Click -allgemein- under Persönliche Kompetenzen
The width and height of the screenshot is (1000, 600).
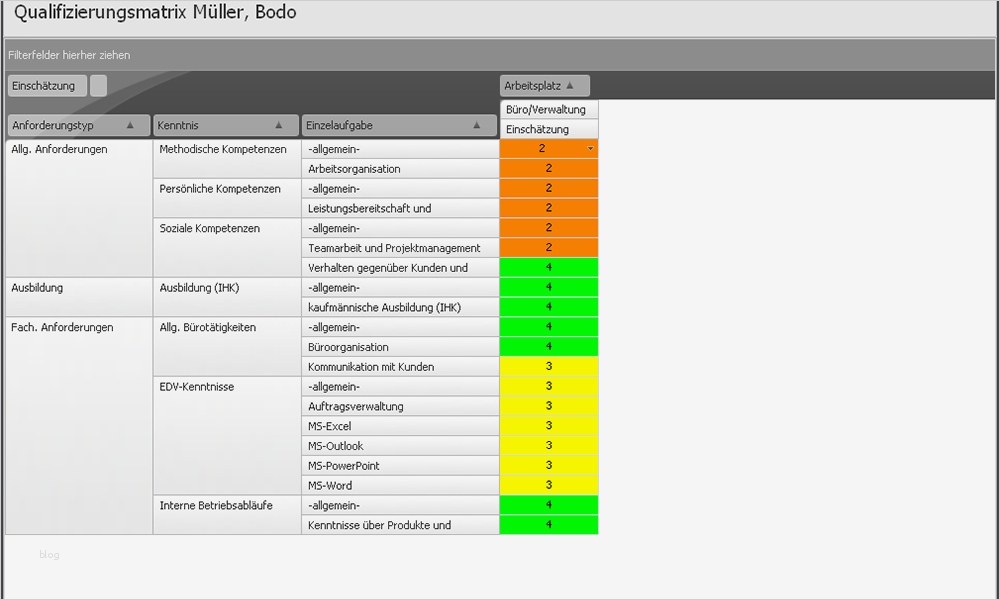(x=401, y=189)
